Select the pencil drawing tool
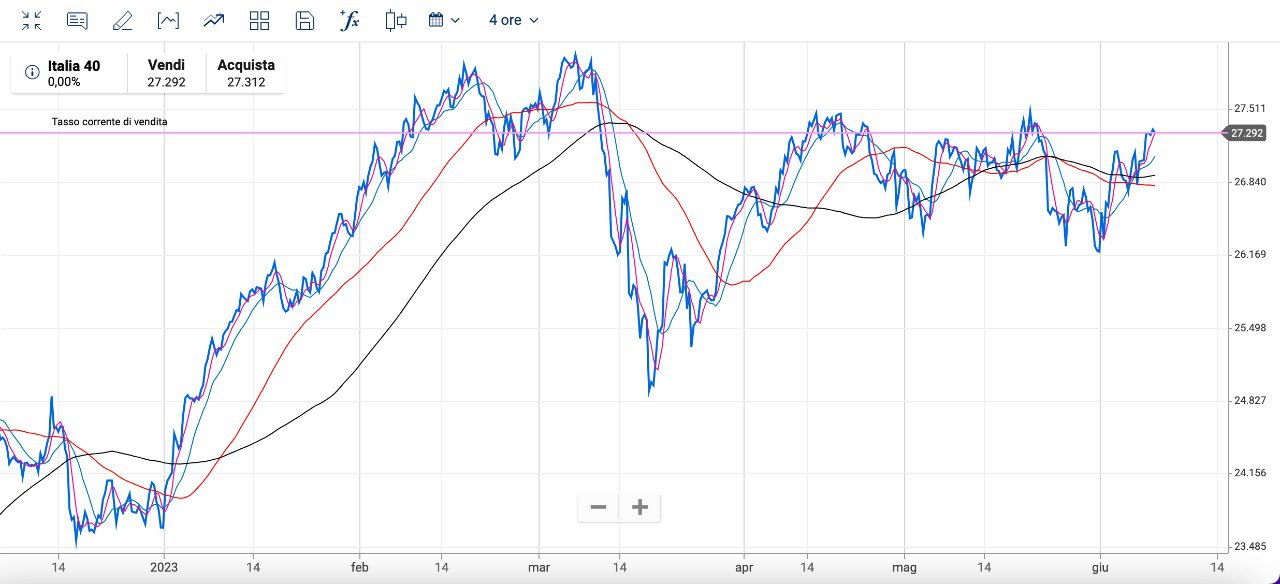Screen dimensions: 1280x584 click(x=122, y=20)
